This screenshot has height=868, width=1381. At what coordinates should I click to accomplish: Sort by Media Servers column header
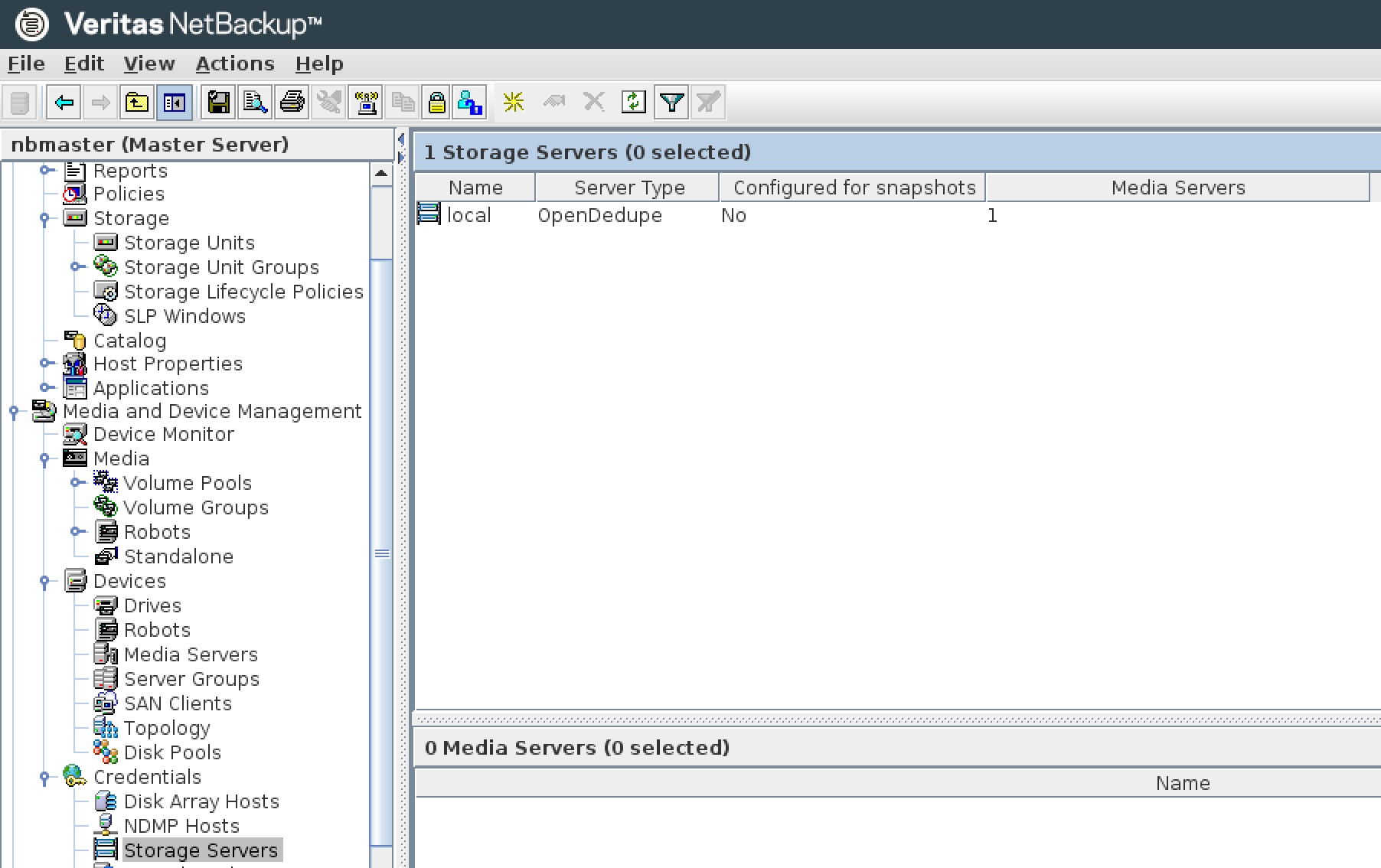1178,188
